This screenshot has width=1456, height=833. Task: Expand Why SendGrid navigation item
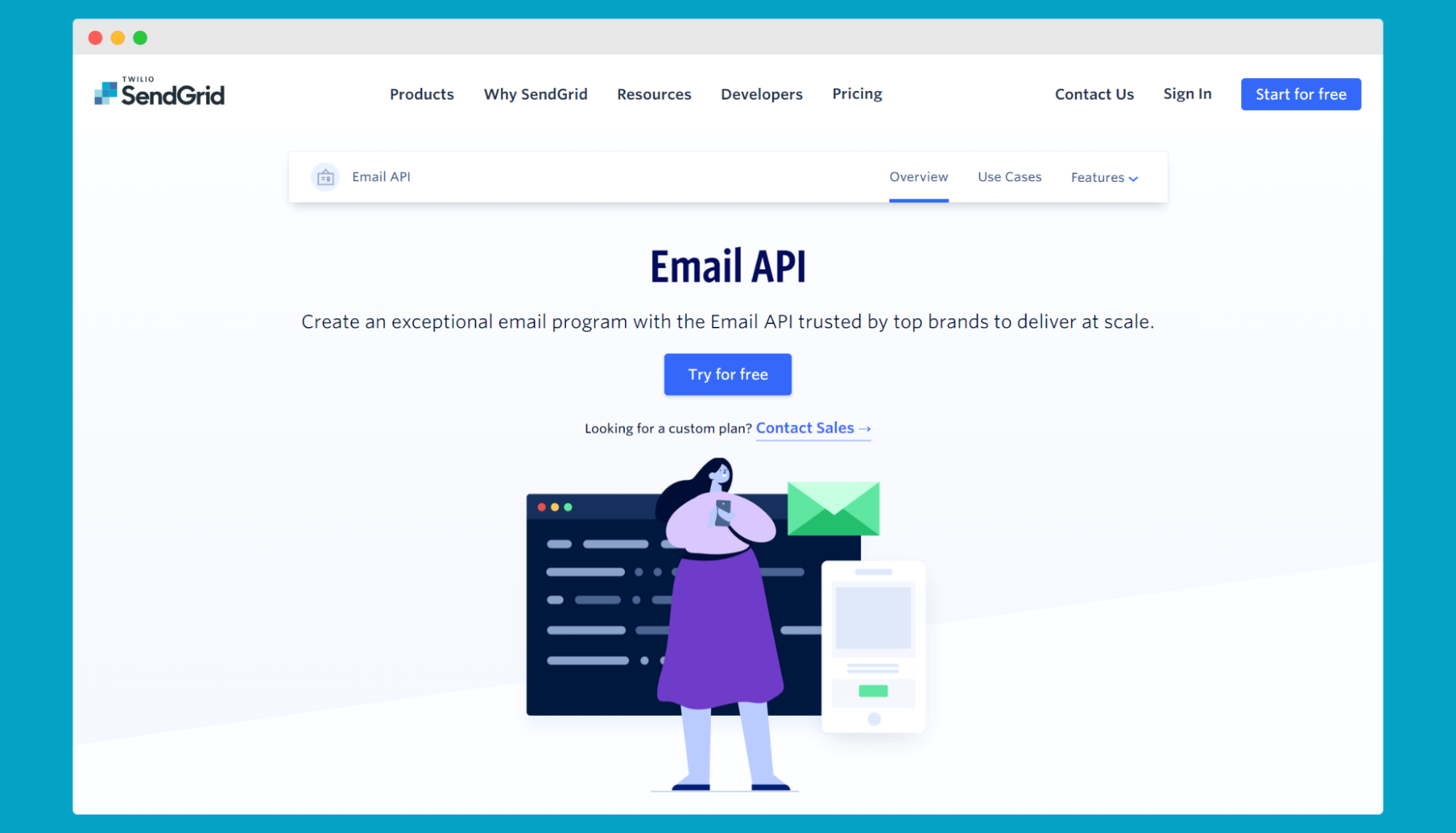click(x=536, y=93)
